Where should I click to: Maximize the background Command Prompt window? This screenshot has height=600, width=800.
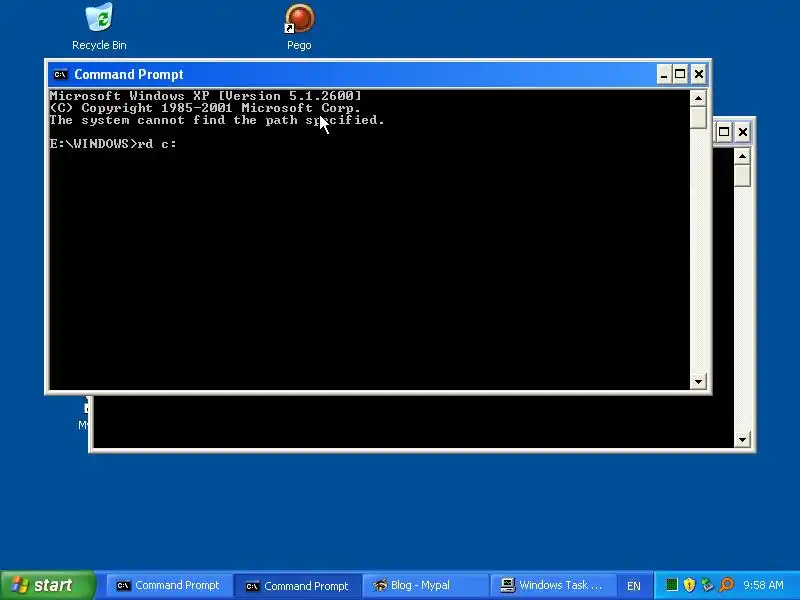(724, 132)
